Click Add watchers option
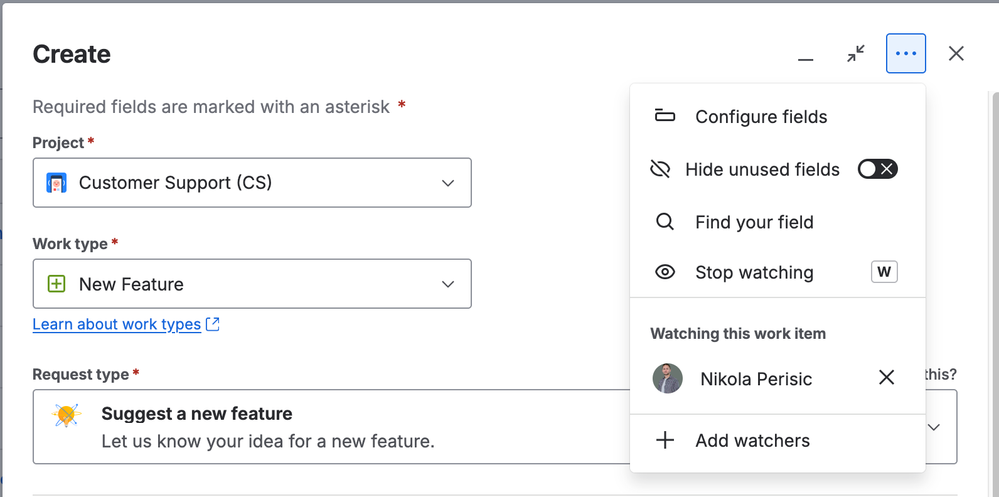The image size is (999, 497). 752,441
